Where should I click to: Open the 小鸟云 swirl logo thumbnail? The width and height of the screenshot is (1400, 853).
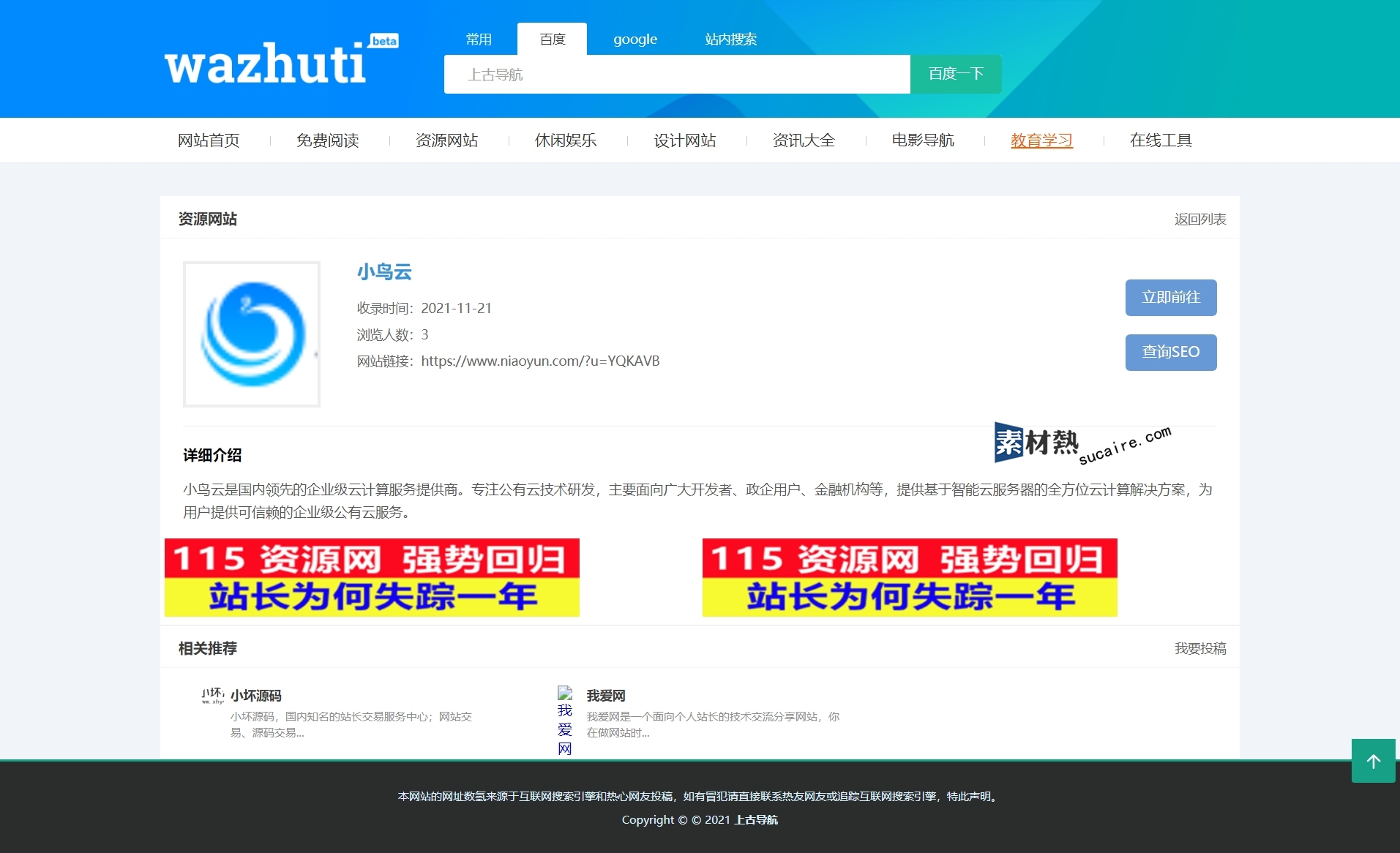(x=252, y=334)
